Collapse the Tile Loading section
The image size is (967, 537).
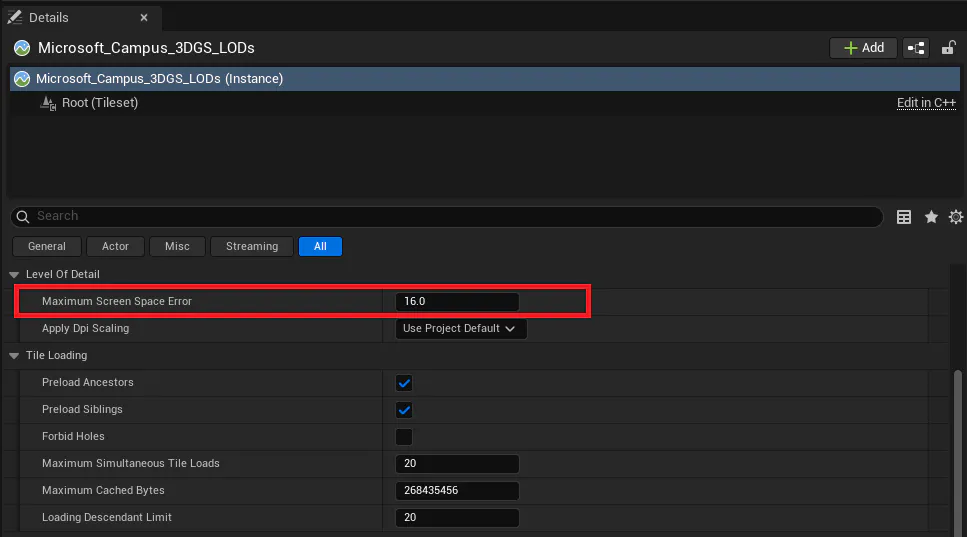14,356
